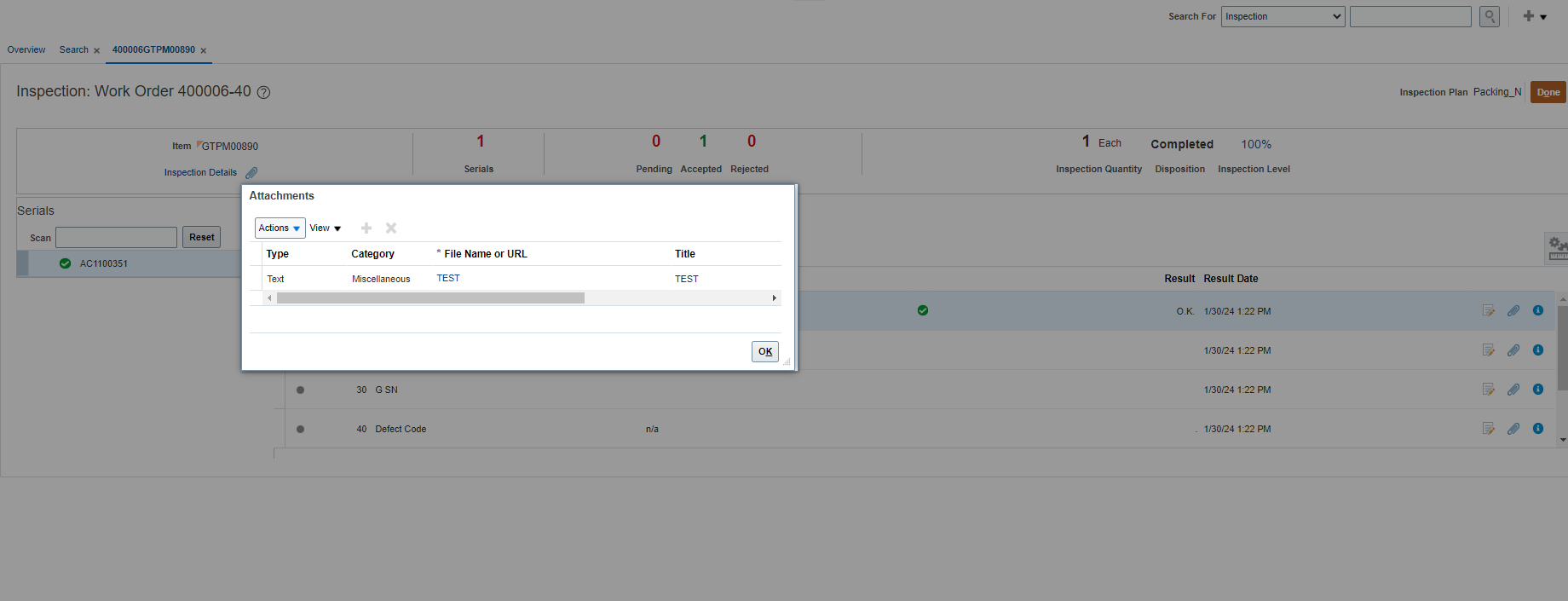This screenshot has width=1568, height=601.
Task: Click the plus create icon at top right
Action: [1528, 16]
